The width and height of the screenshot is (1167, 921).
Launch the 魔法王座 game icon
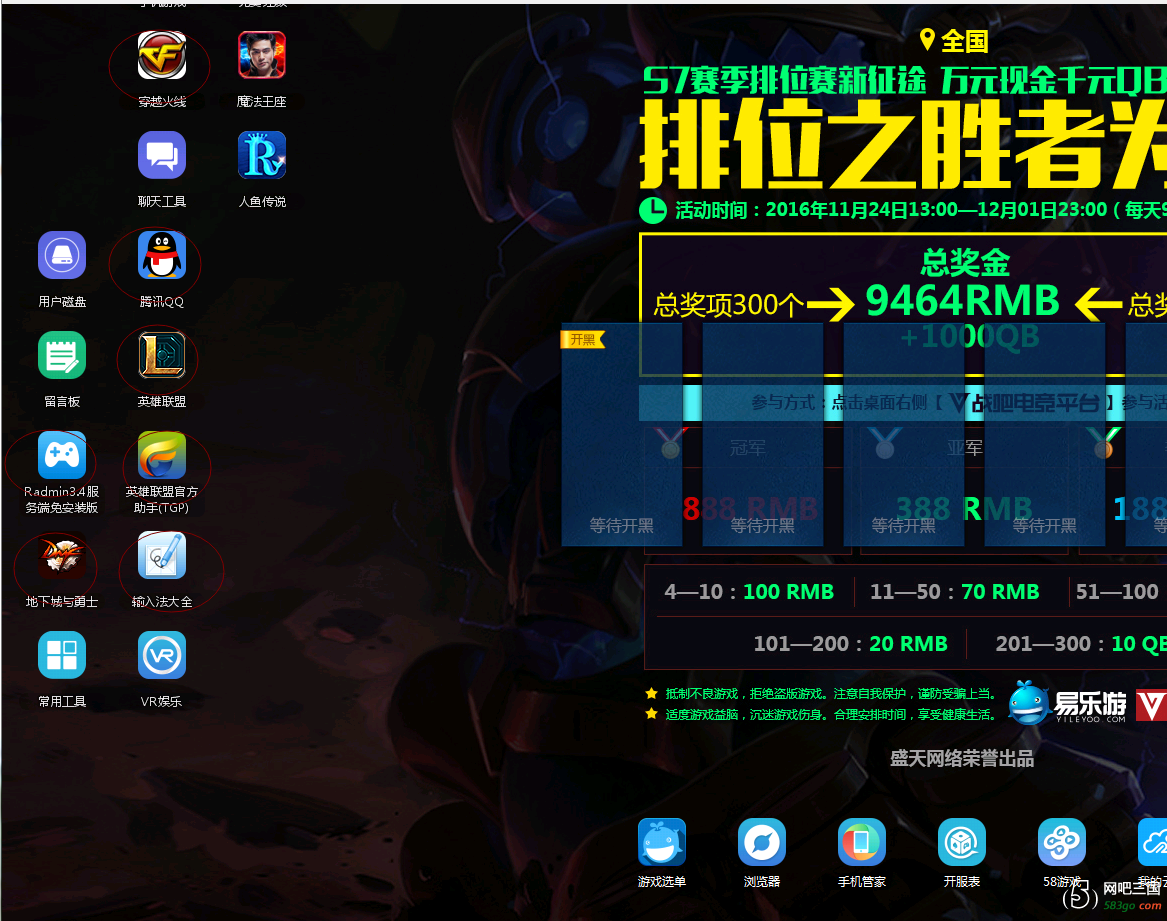click(262, 55)
